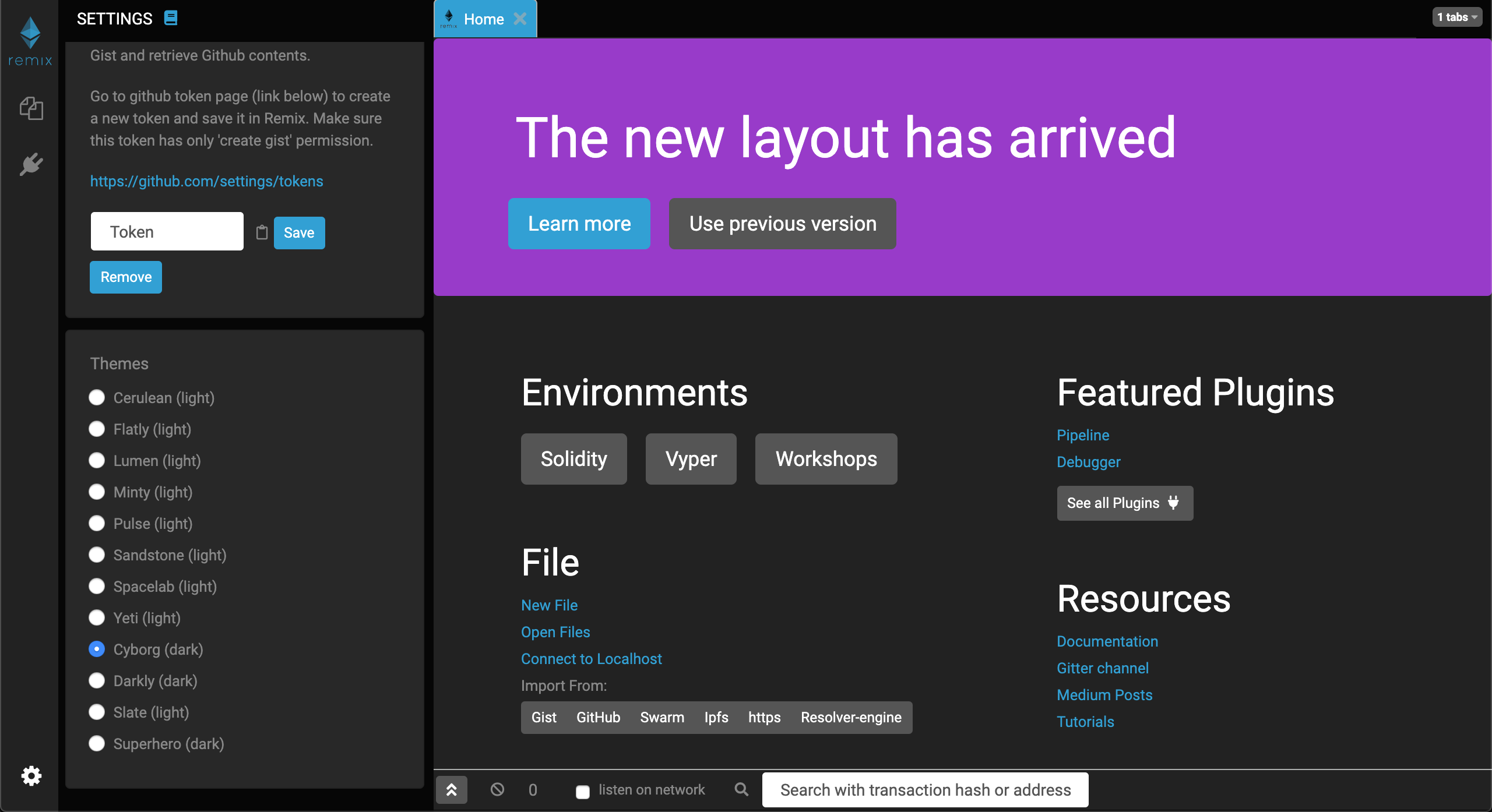
Task: Open the File Explorers sidebar icon
Action: tap(31, 108)
